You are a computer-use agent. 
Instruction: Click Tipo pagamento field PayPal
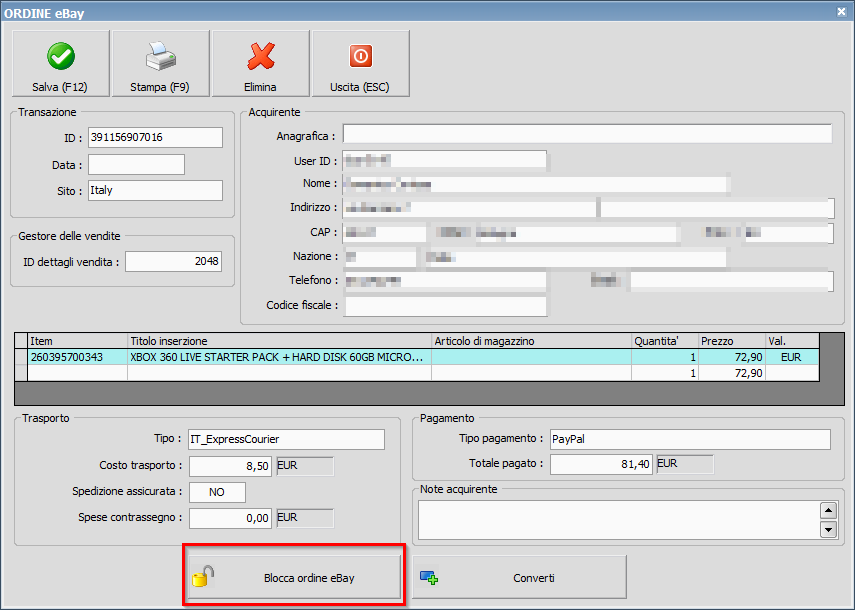click(690, 439)
